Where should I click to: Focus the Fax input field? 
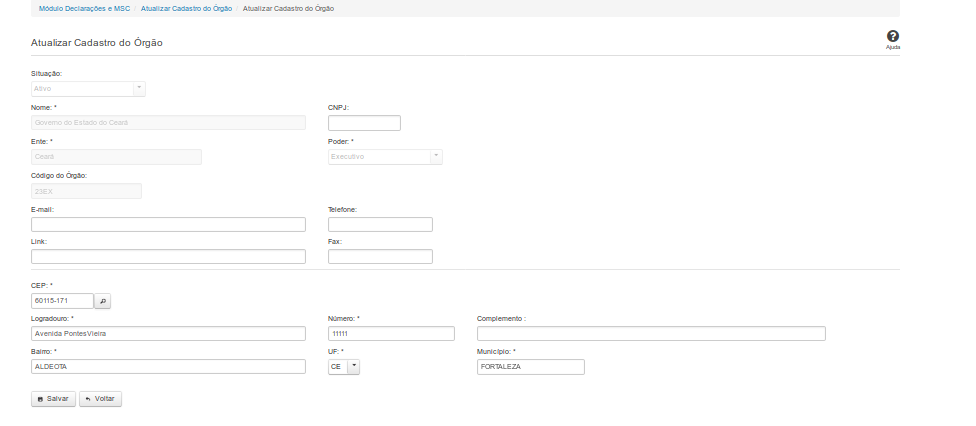click(380, 257)
